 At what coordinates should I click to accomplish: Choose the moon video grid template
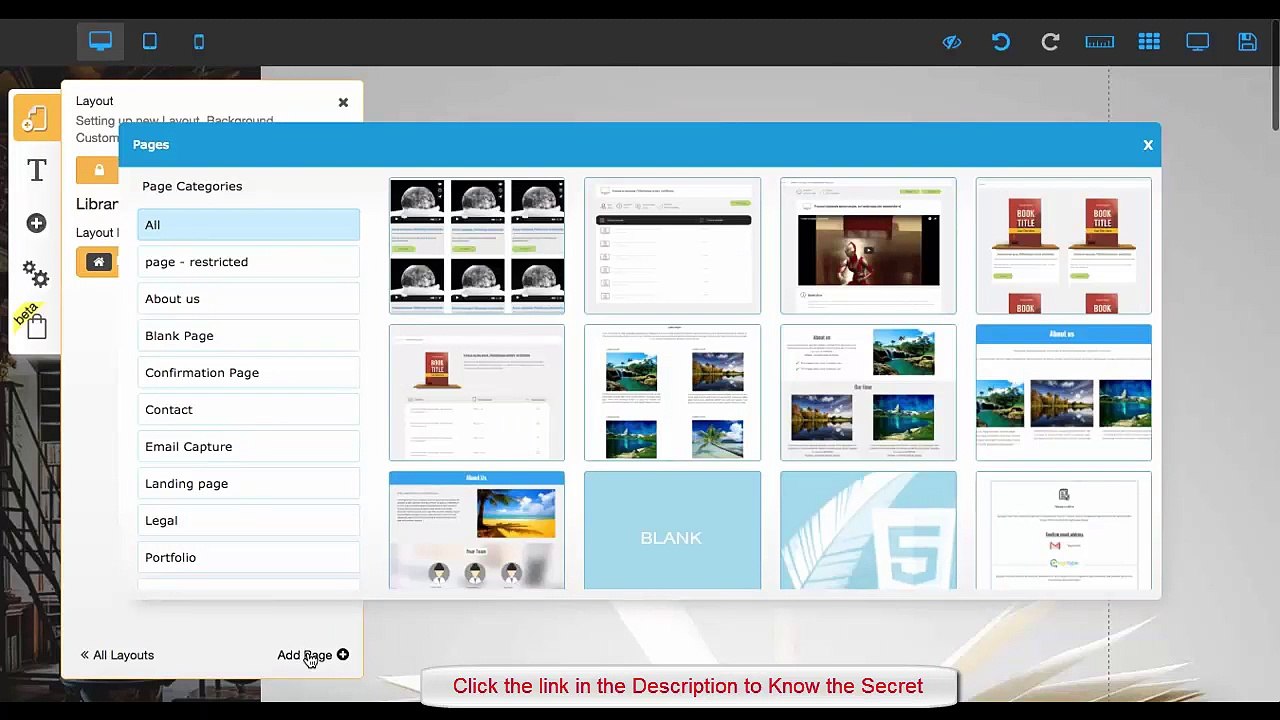[x=477, y=246]
